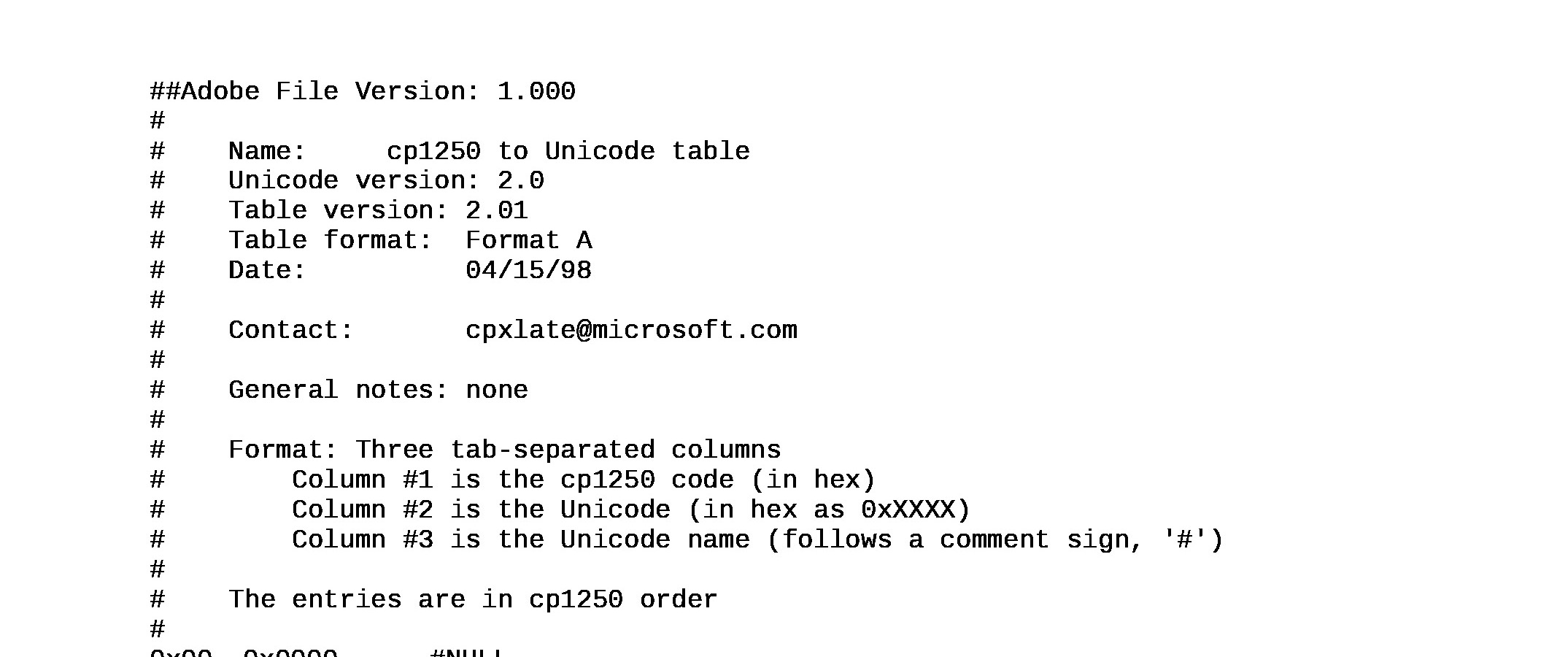Click the date value 04/15/98

[x=529, y=271]
